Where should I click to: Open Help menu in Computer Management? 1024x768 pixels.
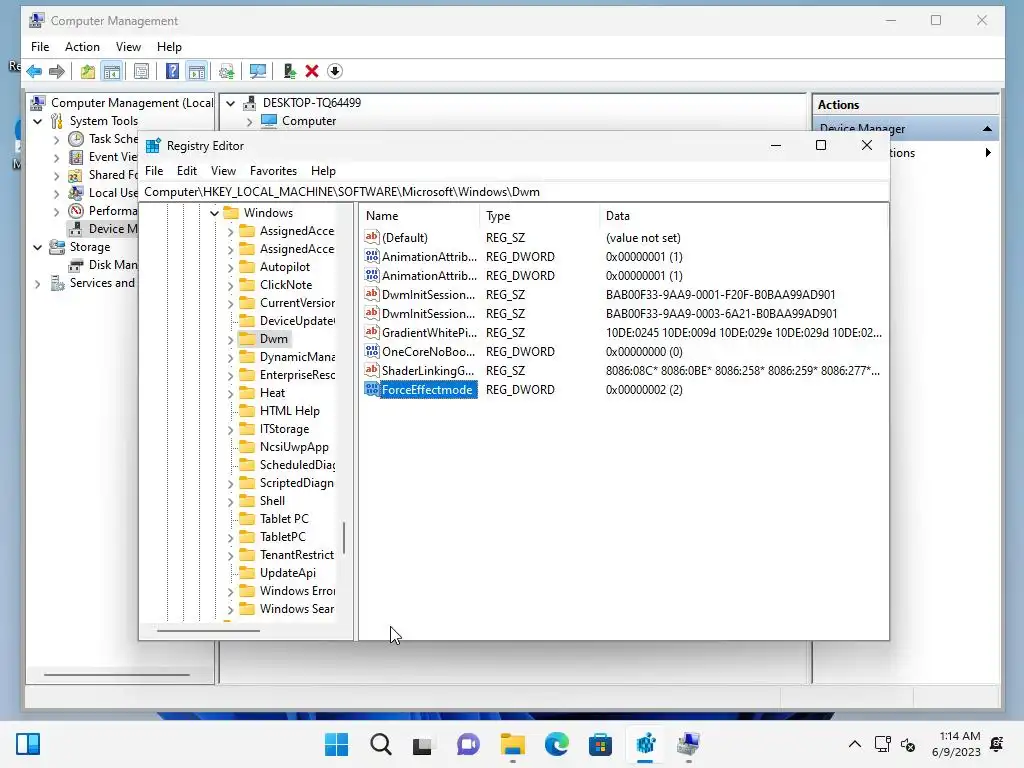point(169,47)
